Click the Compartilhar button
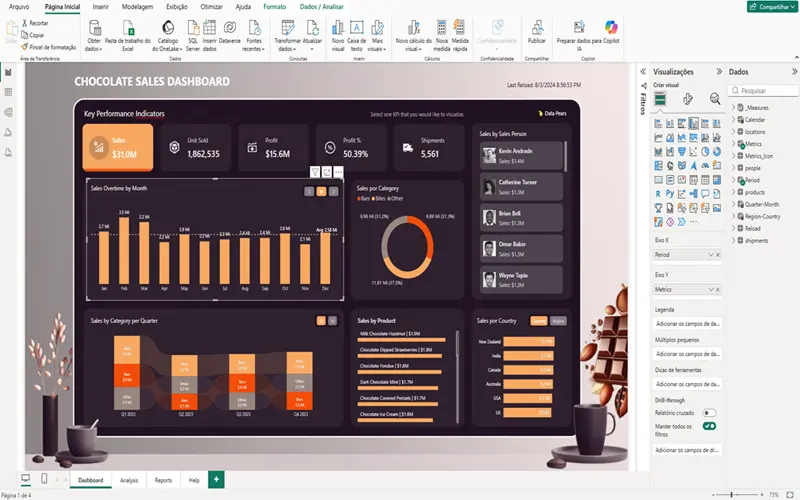The width and height of the screenshot is (800, 500). tap(772, 7)
